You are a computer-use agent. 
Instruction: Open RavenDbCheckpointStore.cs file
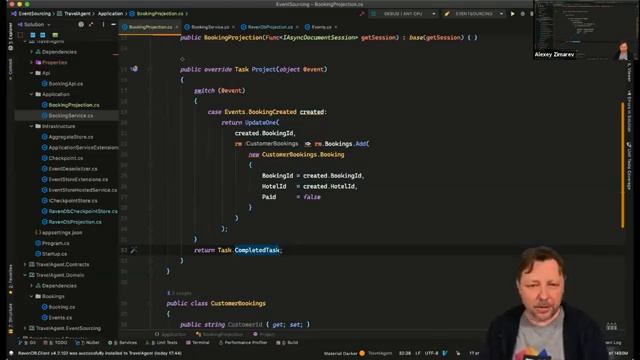[x=83, y=211]
